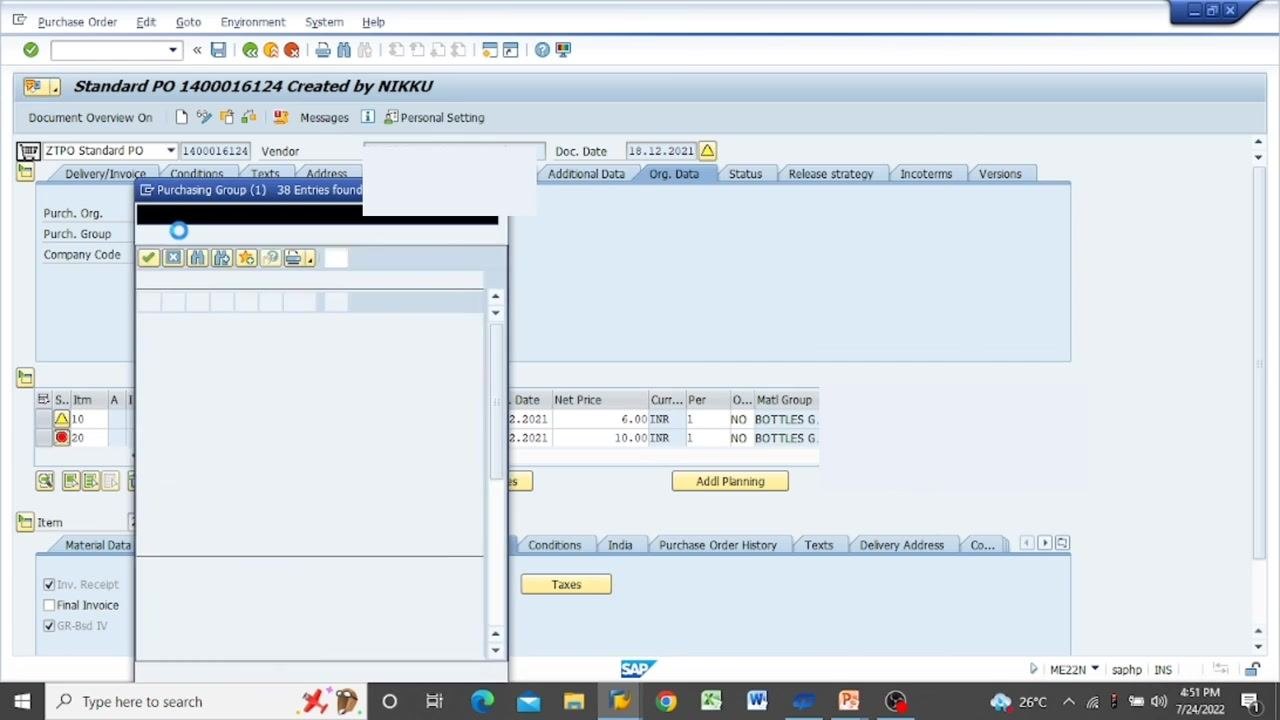The height and width of the screenshot is (720, 1280).
Task: Click the Create new document icon
Action: click(181, 117)
